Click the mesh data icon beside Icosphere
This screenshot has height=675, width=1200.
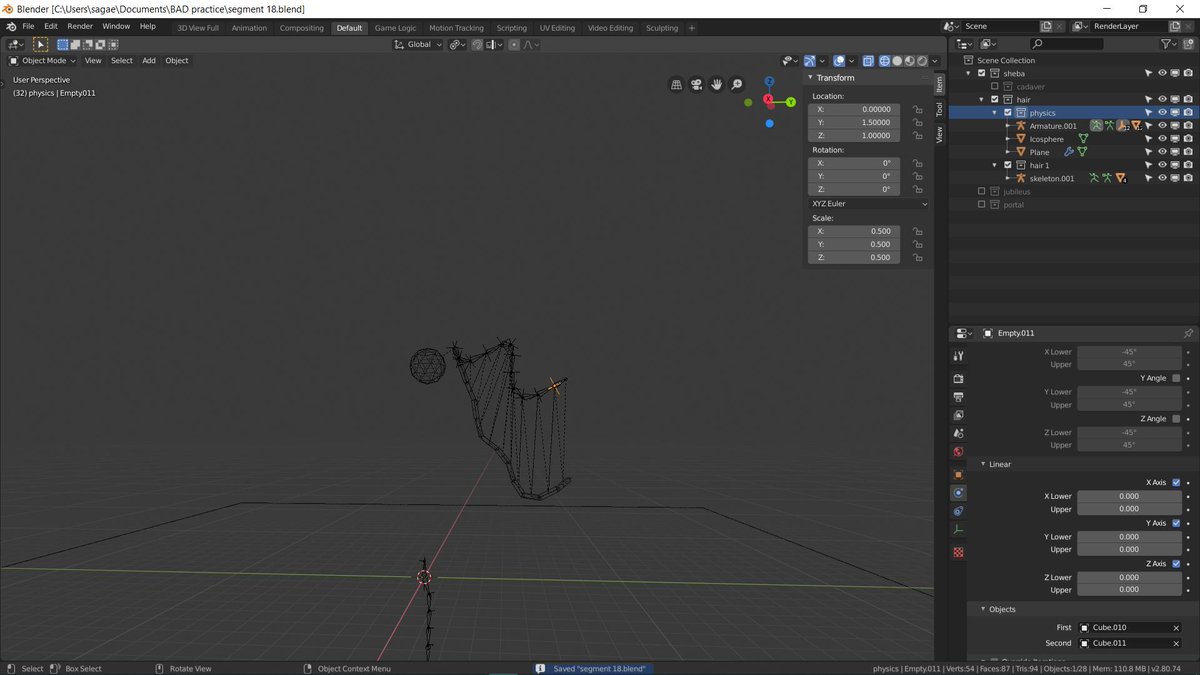[x=1083, y=139]
